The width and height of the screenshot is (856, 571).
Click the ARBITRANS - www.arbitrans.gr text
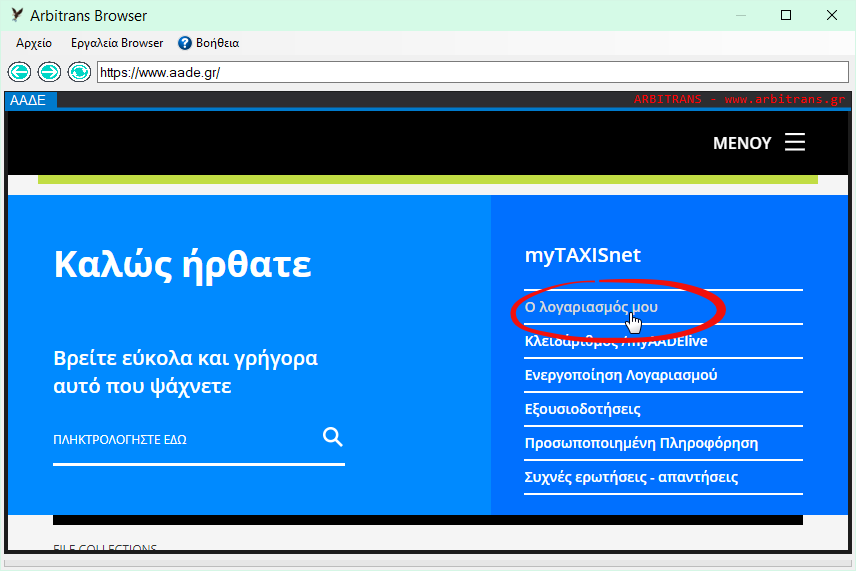tap(739, 99)
